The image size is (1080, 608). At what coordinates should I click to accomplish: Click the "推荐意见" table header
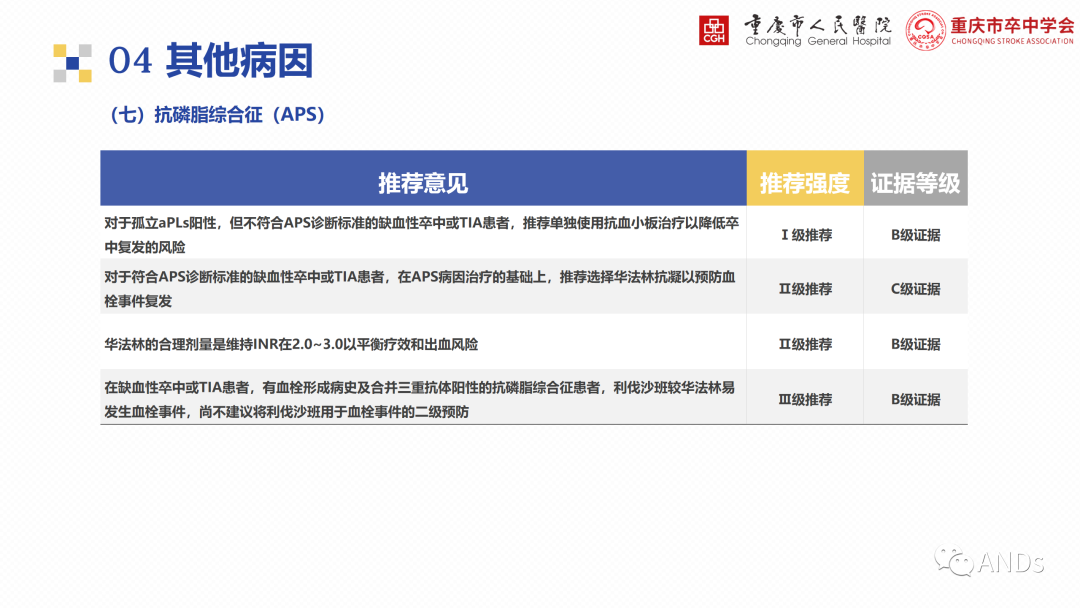423,178
